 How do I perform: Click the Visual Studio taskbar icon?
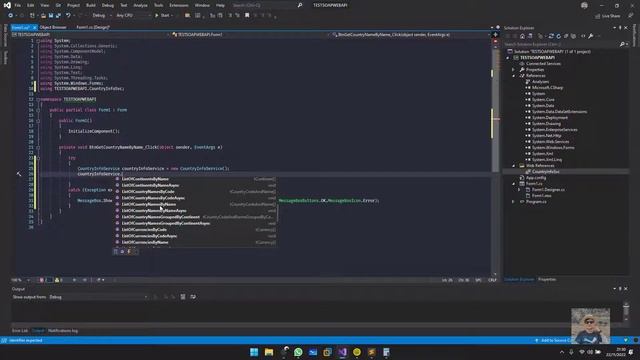tap(342, 352)
